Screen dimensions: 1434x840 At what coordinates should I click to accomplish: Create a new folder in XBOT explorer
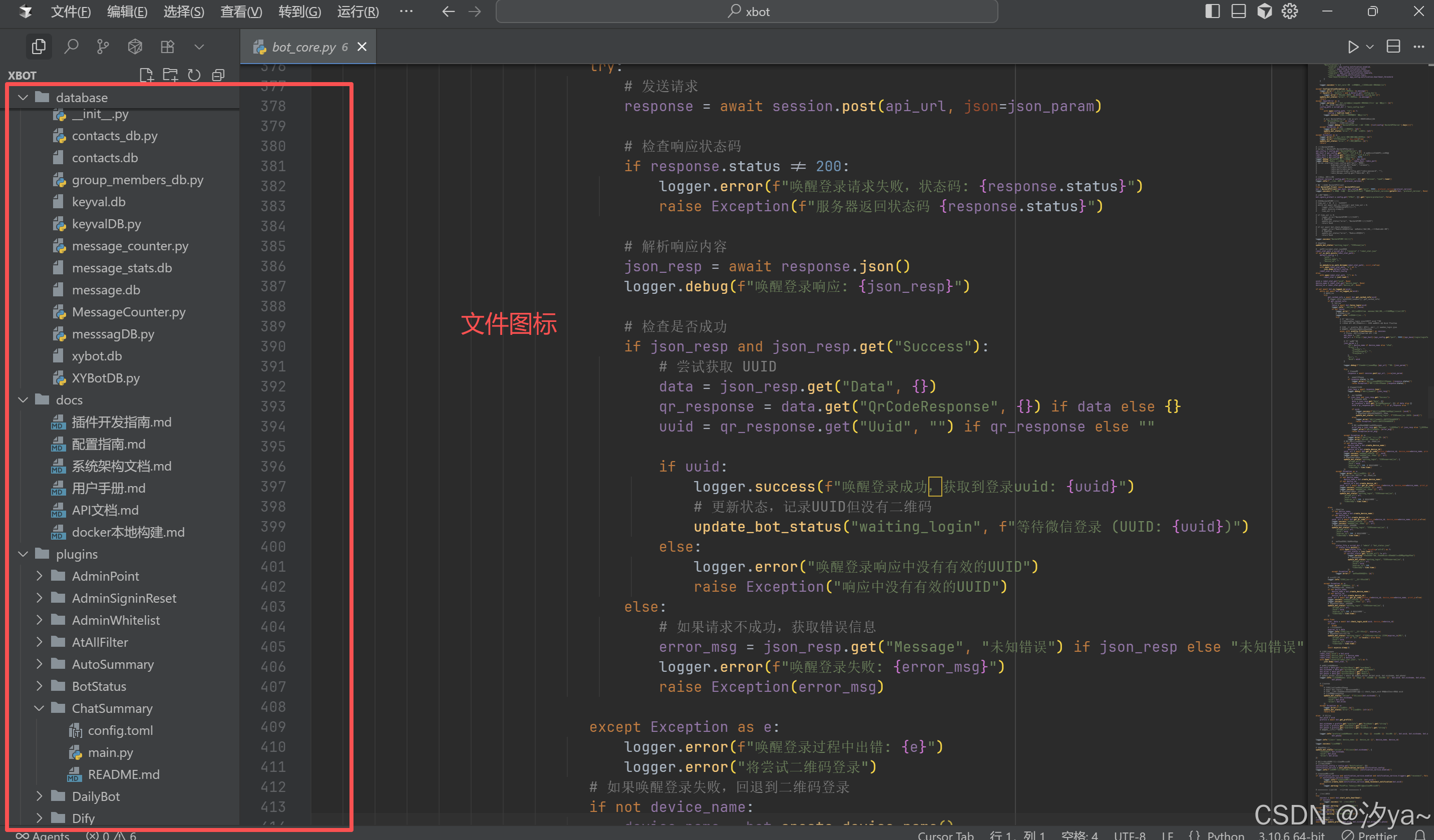[170, 75]
